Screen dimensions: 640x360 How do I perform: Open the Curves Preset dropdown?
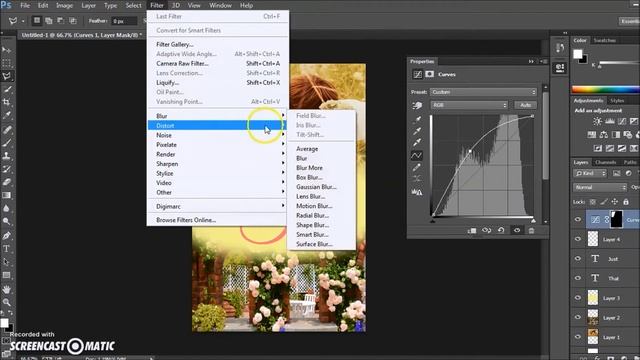point(483,92)
